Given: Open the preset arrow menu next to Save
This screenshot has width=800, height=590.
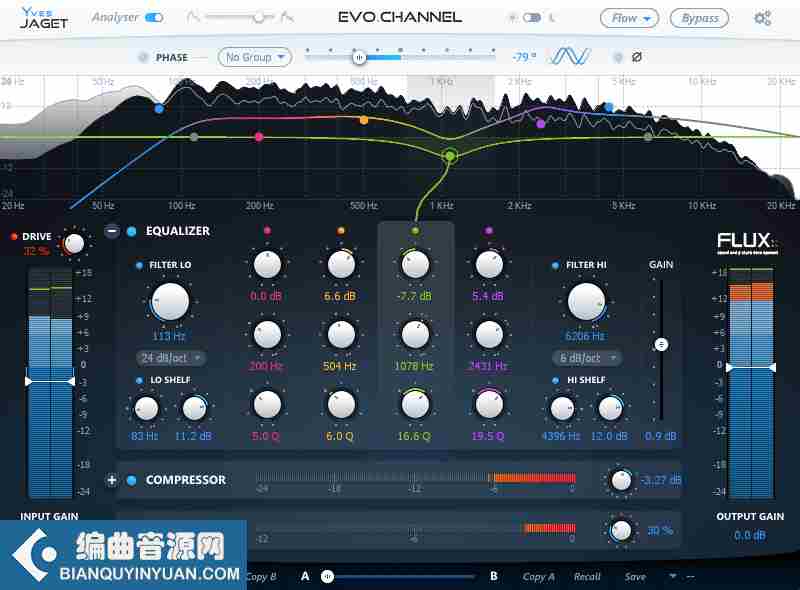Looking at the screenshot, I should pos(673,576).
